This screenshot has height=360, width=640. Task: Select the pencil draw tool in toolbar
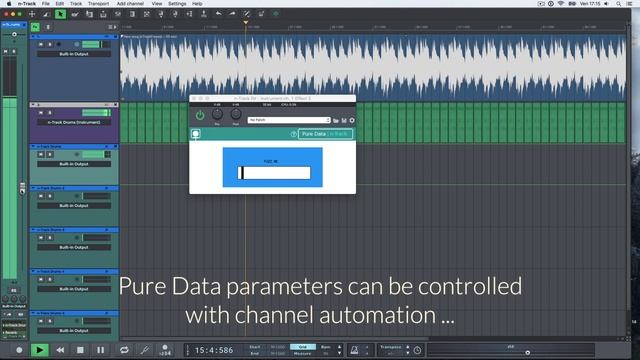75,14
